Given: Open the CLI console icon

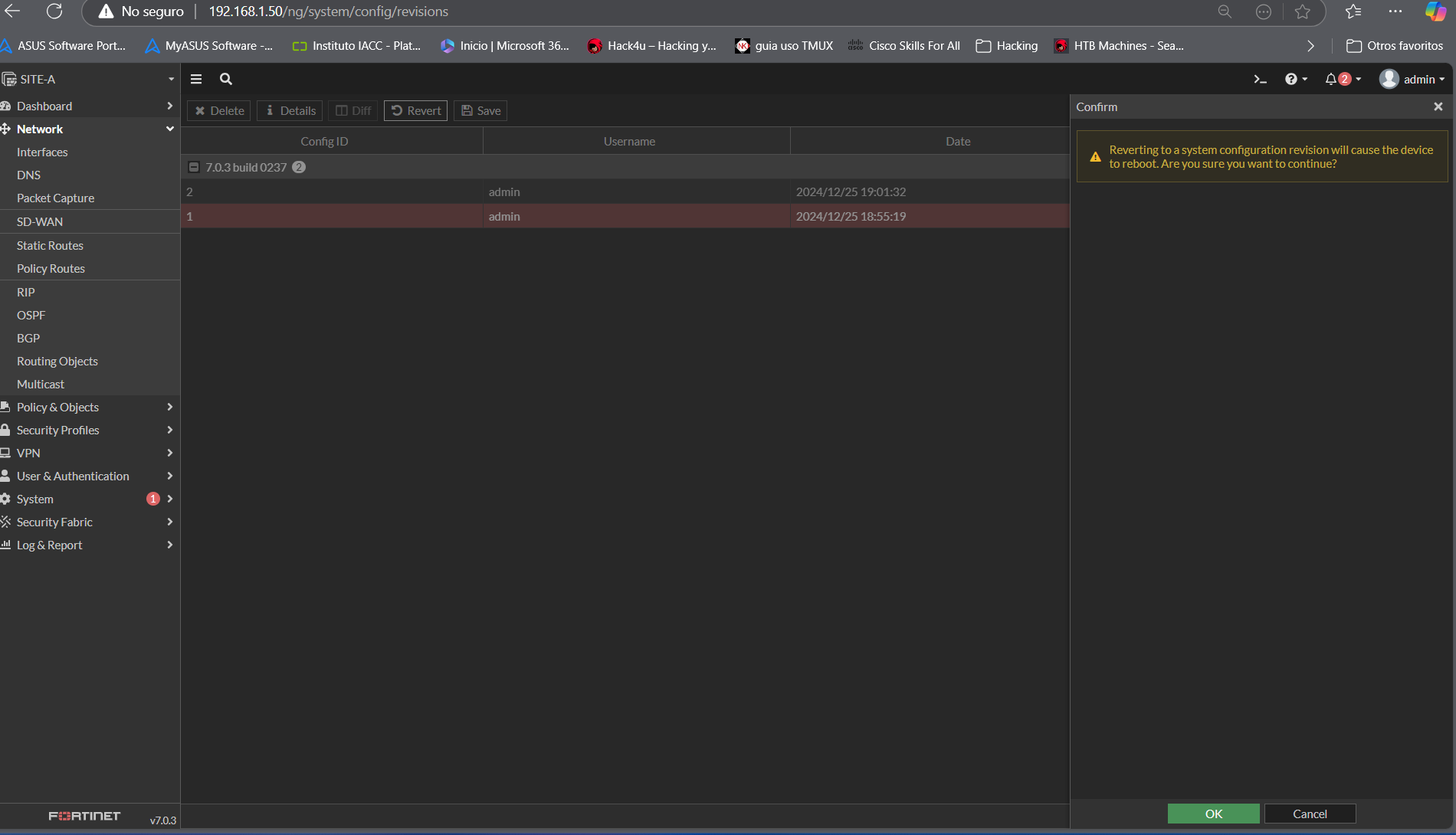Looking at the screenshot, I should (1260, 79).
